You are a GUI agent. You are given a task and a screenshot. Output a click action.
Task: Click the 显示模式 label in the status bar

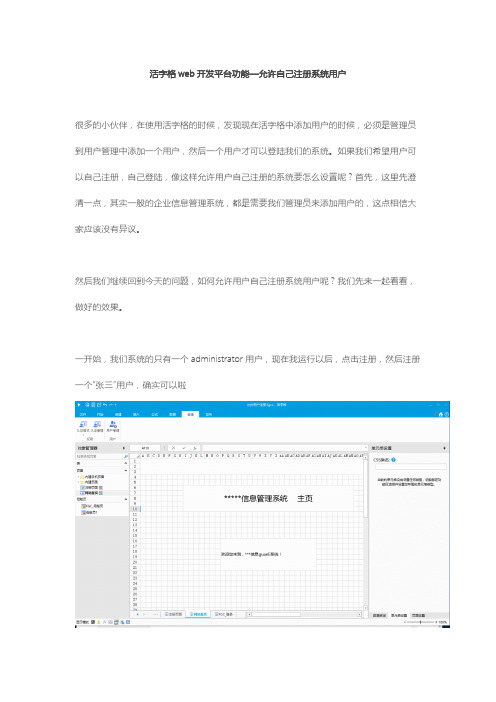[x=82, y=622]
